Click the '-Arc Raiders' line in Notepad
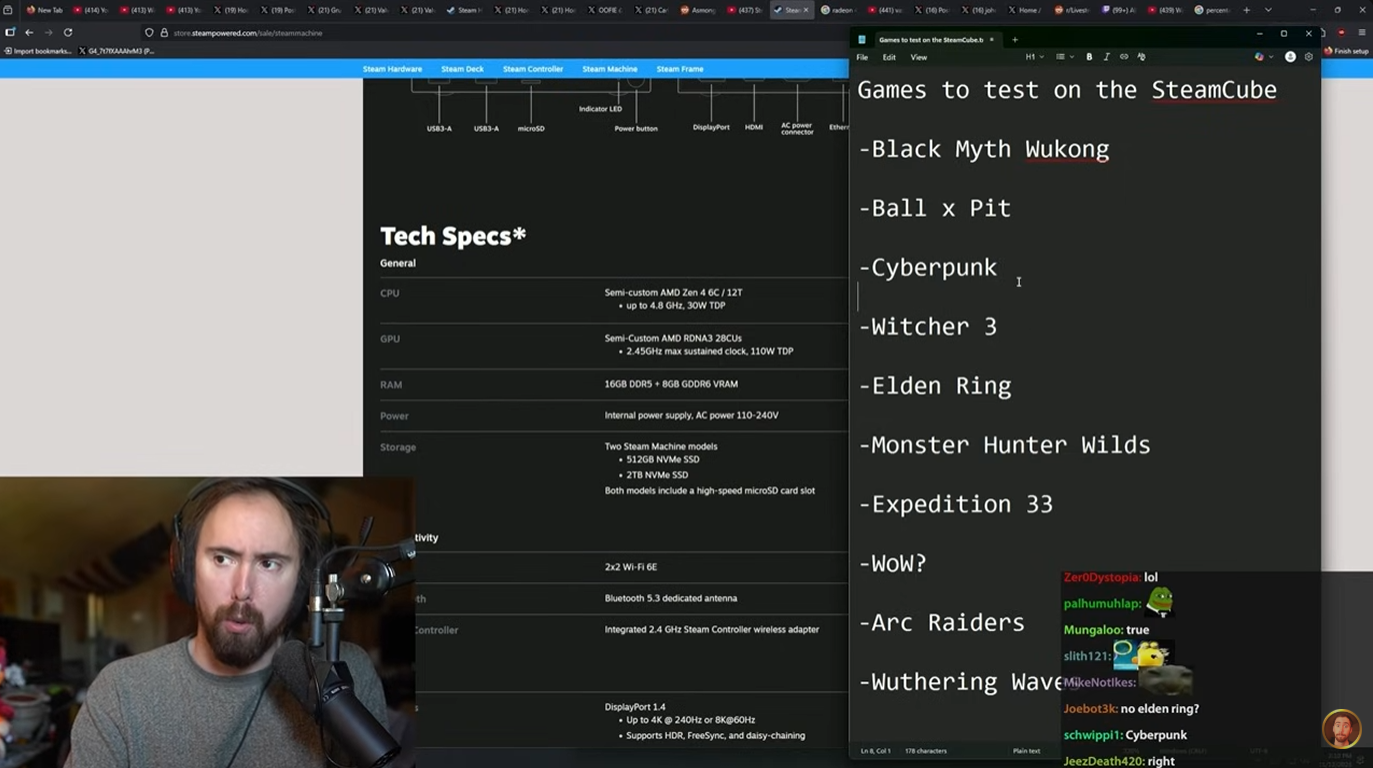The width and height of the screenshot is (1373, 768). (942, 622)
